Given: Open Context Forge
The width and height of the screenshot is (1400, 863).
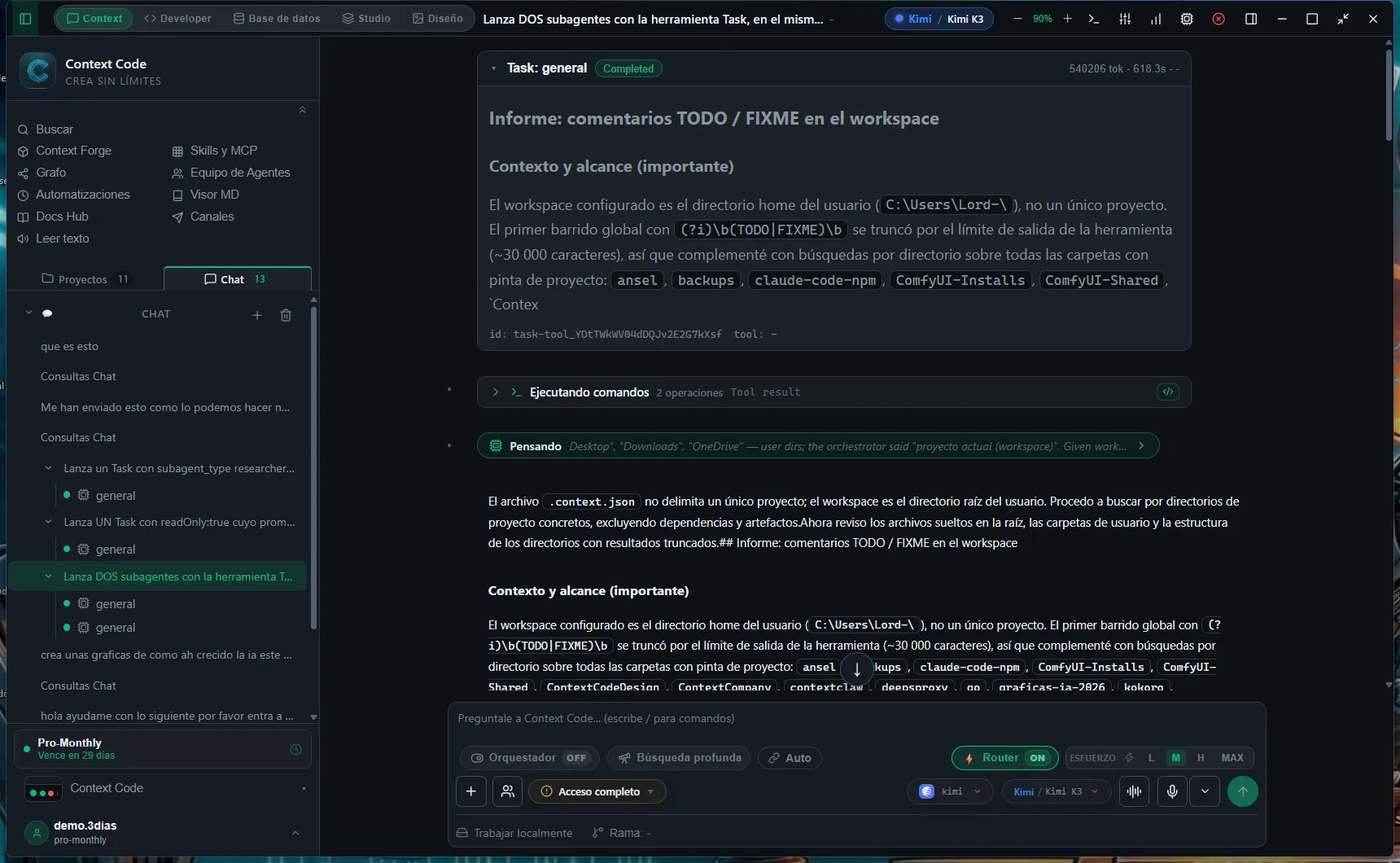Looking at the screenshot, I should tap(65, 151).
